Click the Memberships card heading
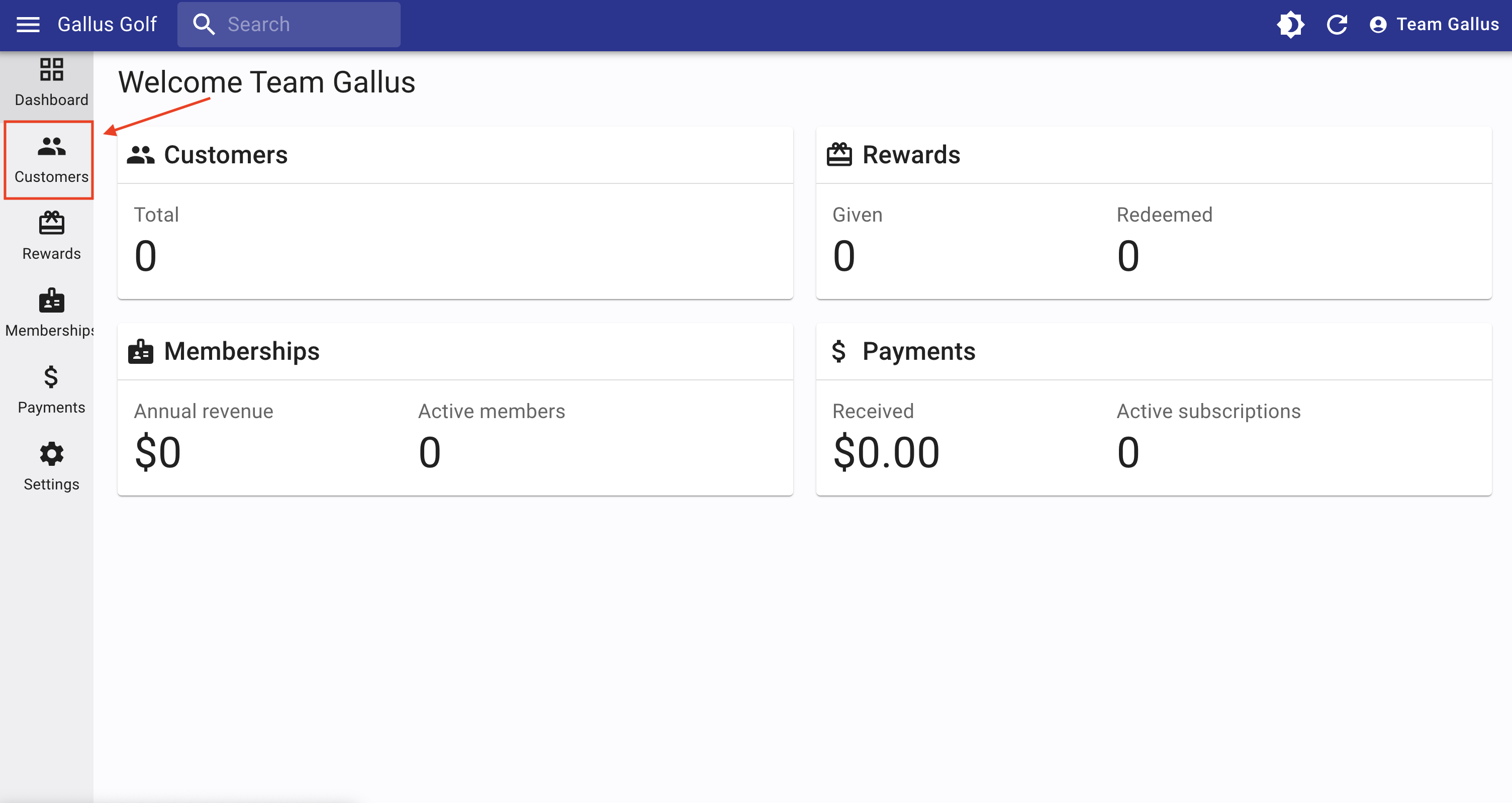Screen dimensions: 1512x803 tap(241, 351)
